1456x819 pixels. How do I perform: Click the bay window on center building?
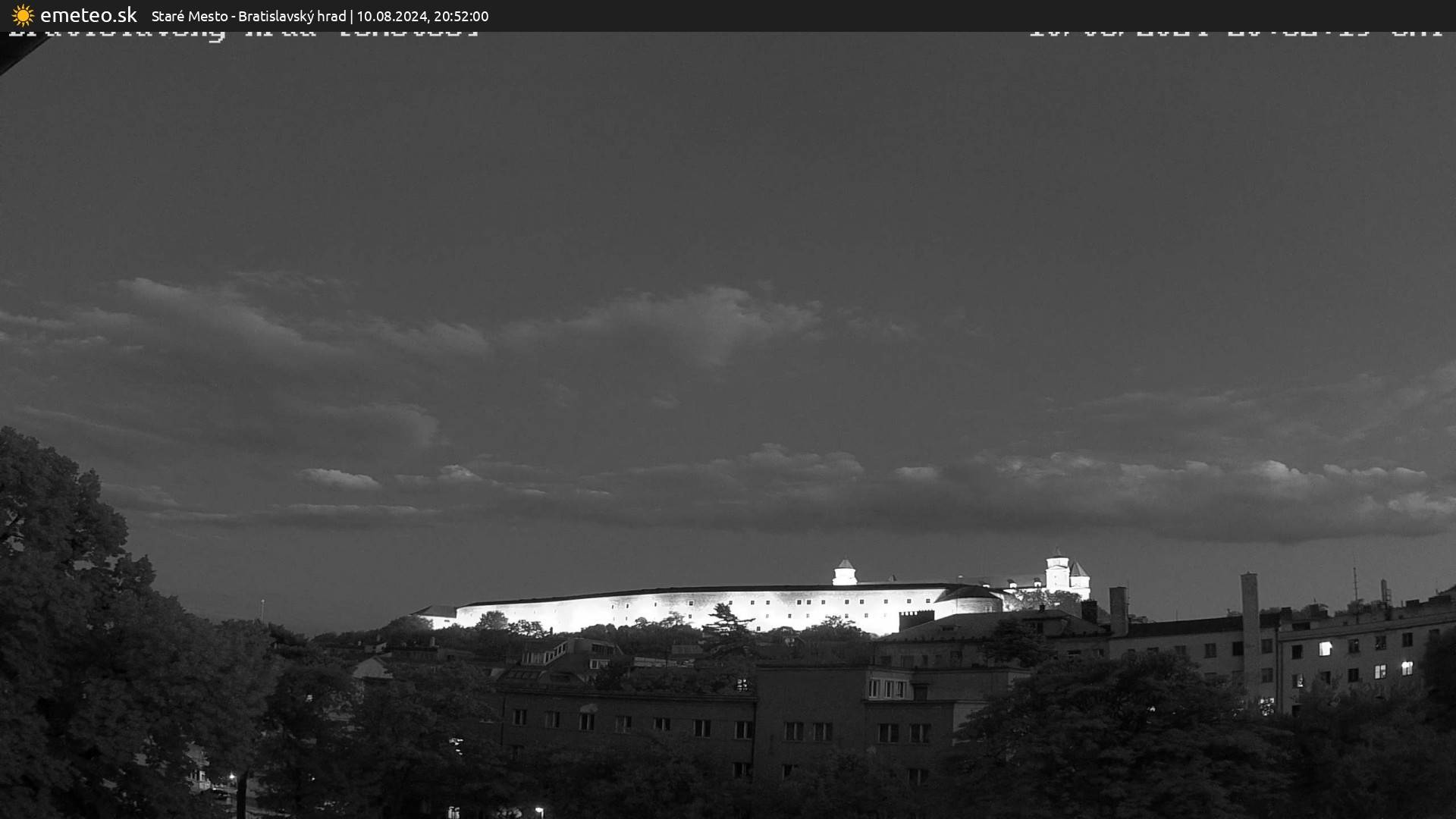point(887,689)
